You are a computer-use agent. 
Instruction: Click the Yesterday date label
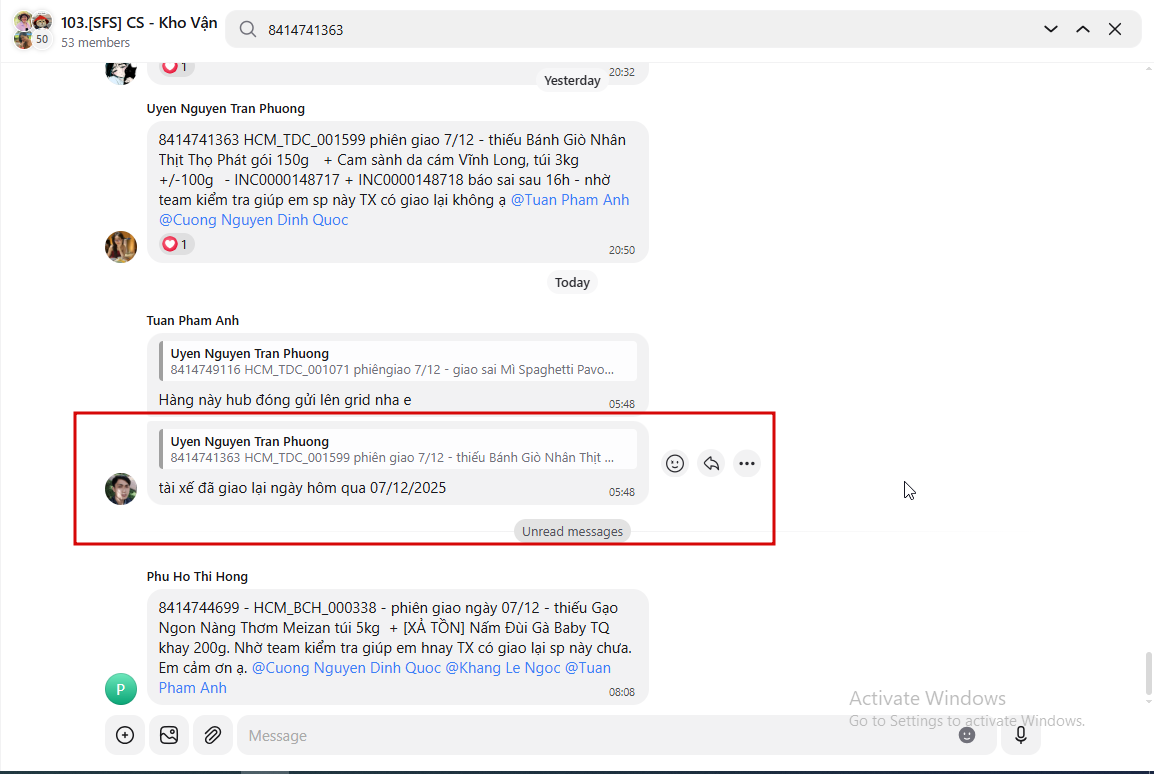(x=572, y=81)
